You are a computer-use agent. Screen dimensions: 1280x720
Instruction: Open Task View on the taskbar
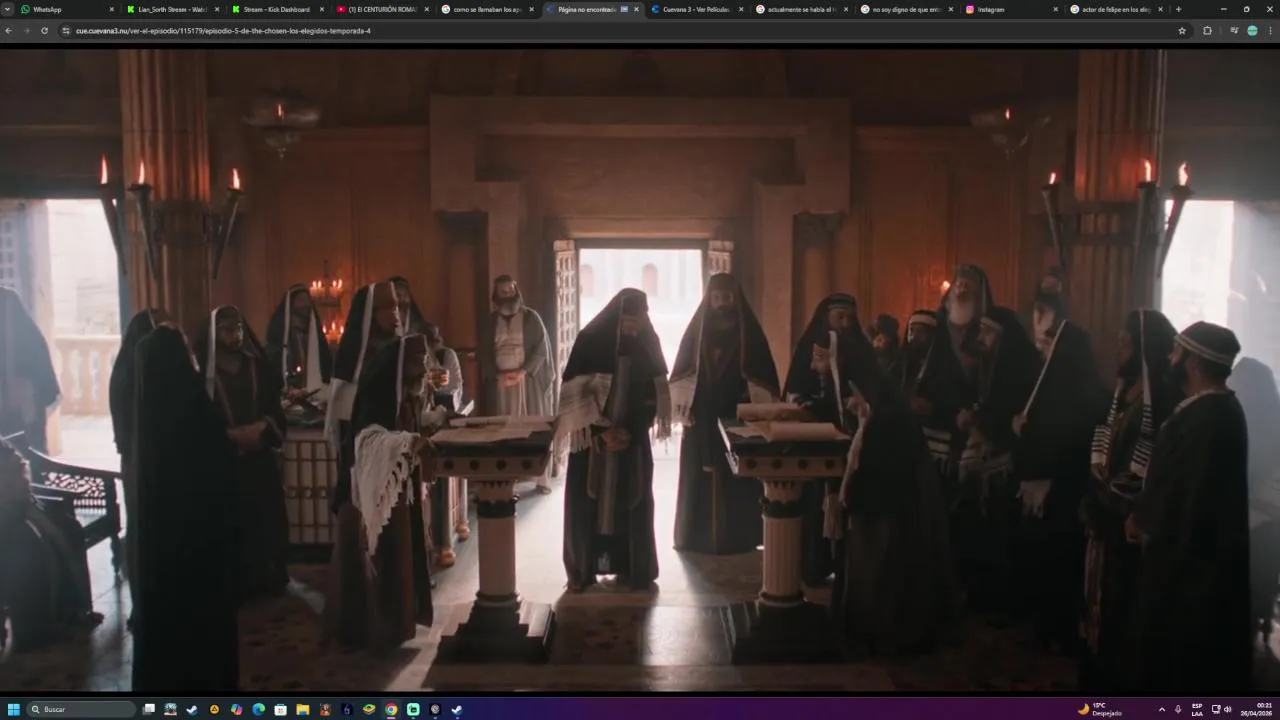[149, 709]
